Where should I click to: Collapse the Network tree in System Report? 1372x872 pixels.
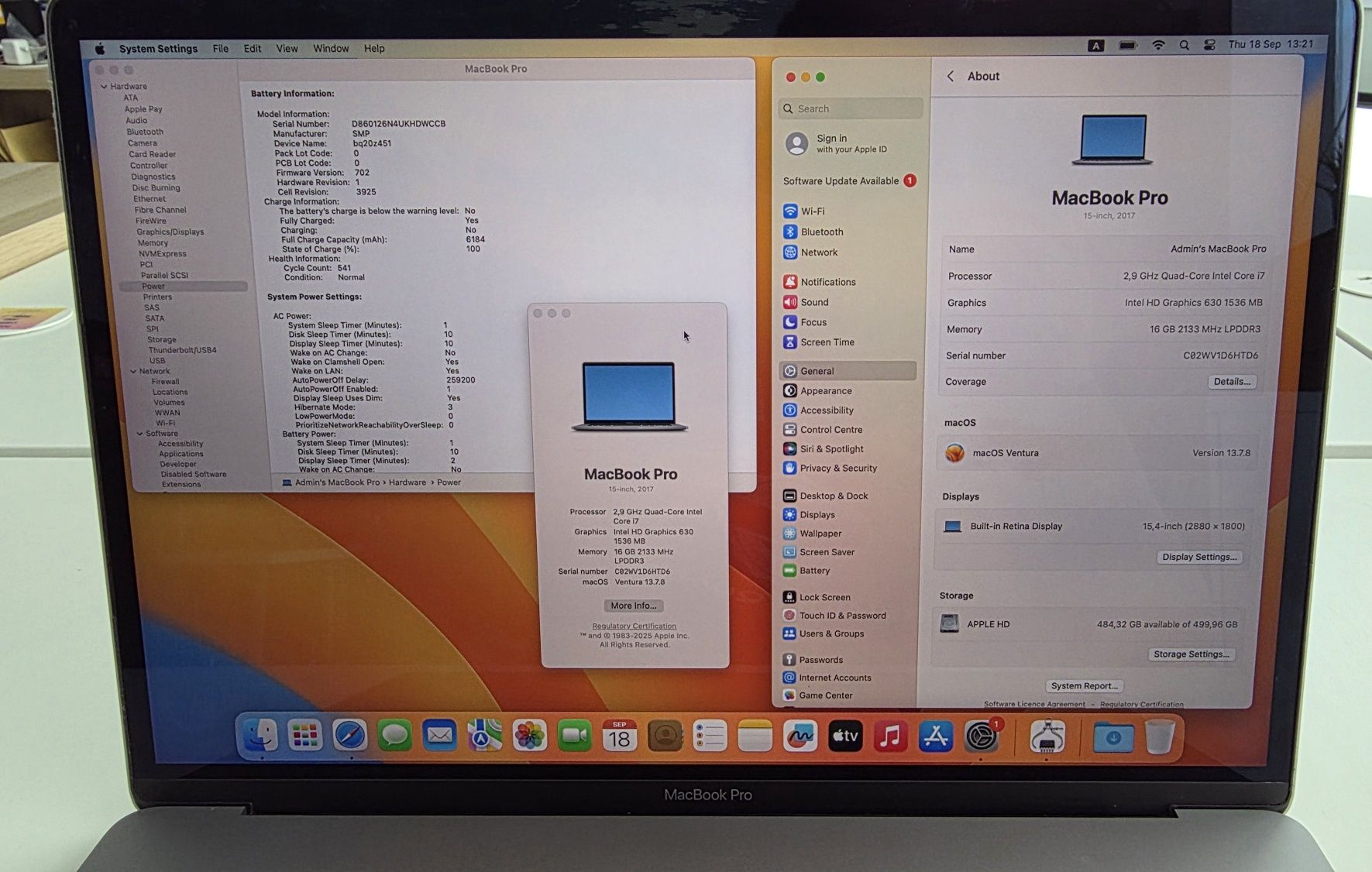[133, 372]
